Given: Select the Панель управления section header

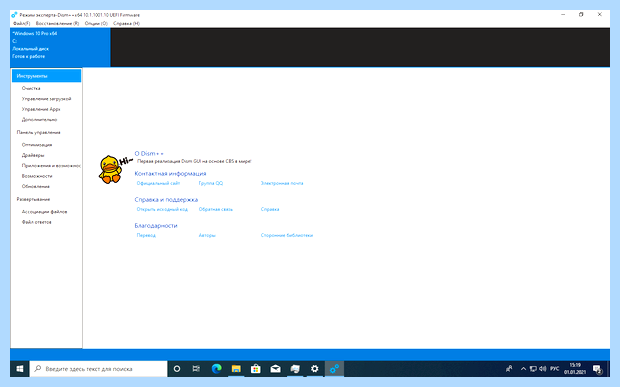Looking at the screenshot, I should click(x=38, y=132).
